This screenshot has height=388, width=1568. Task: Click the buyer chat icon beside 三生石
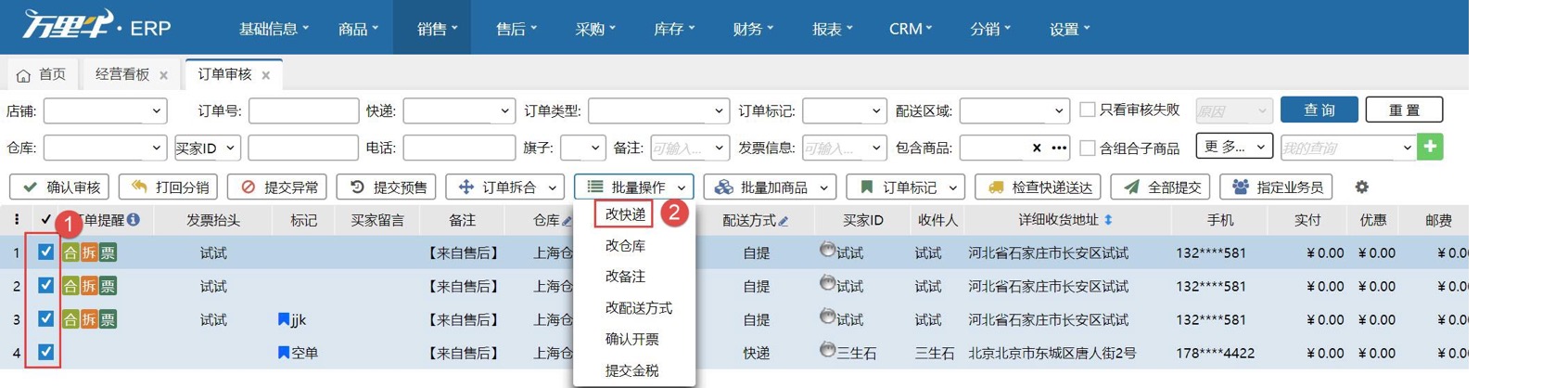[x=827, y=350]
